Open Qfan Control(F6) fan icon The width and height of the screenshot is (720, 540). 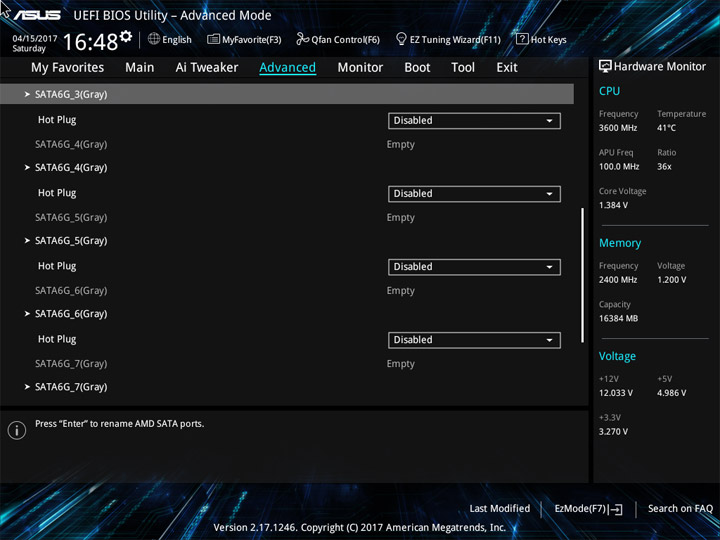tap(302, 39)
